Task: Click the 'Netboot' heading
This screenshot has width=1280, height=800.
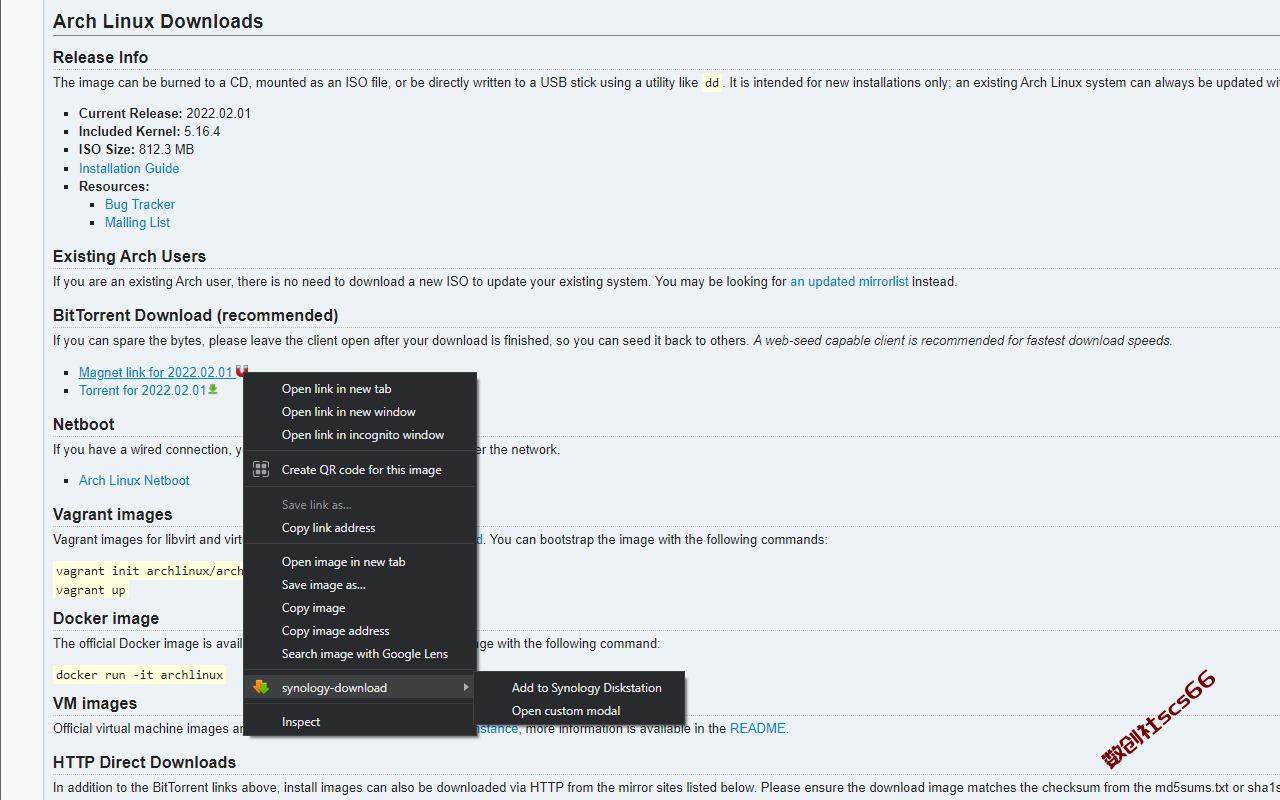Action: pos(84,424)
